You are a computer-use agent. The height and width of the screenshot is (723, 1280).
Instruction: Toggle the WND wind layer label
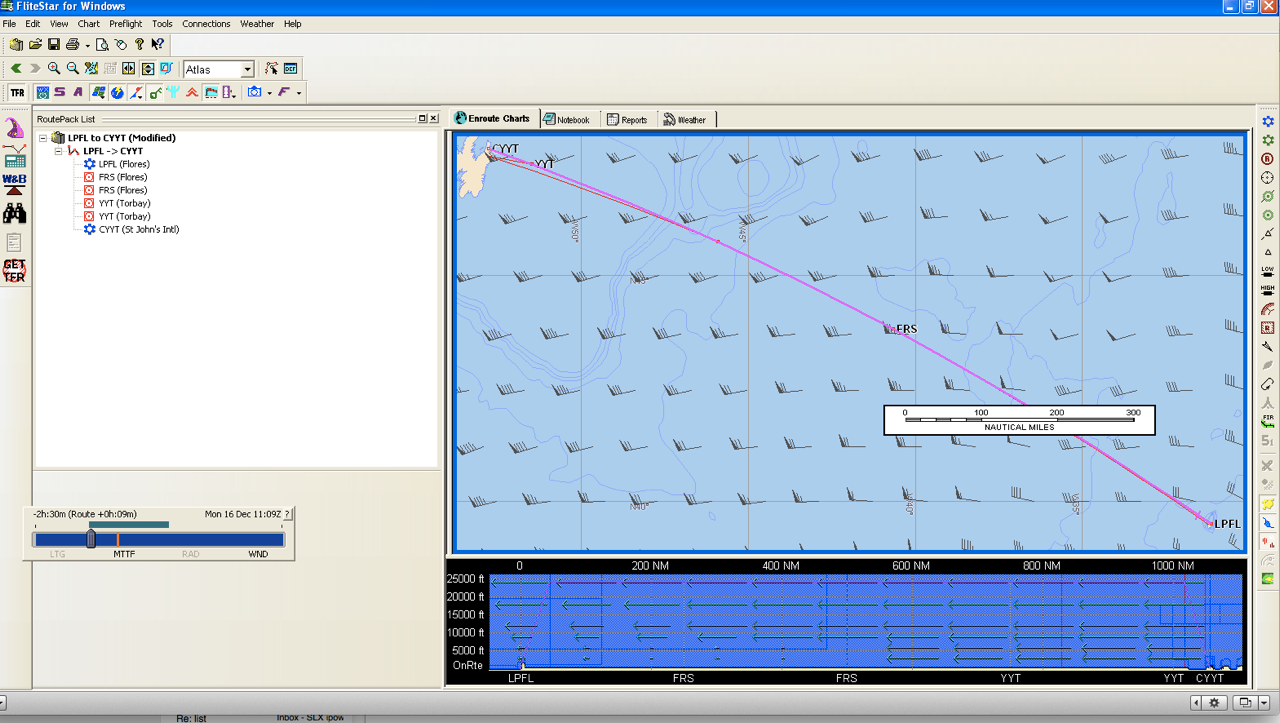point(258,554)
